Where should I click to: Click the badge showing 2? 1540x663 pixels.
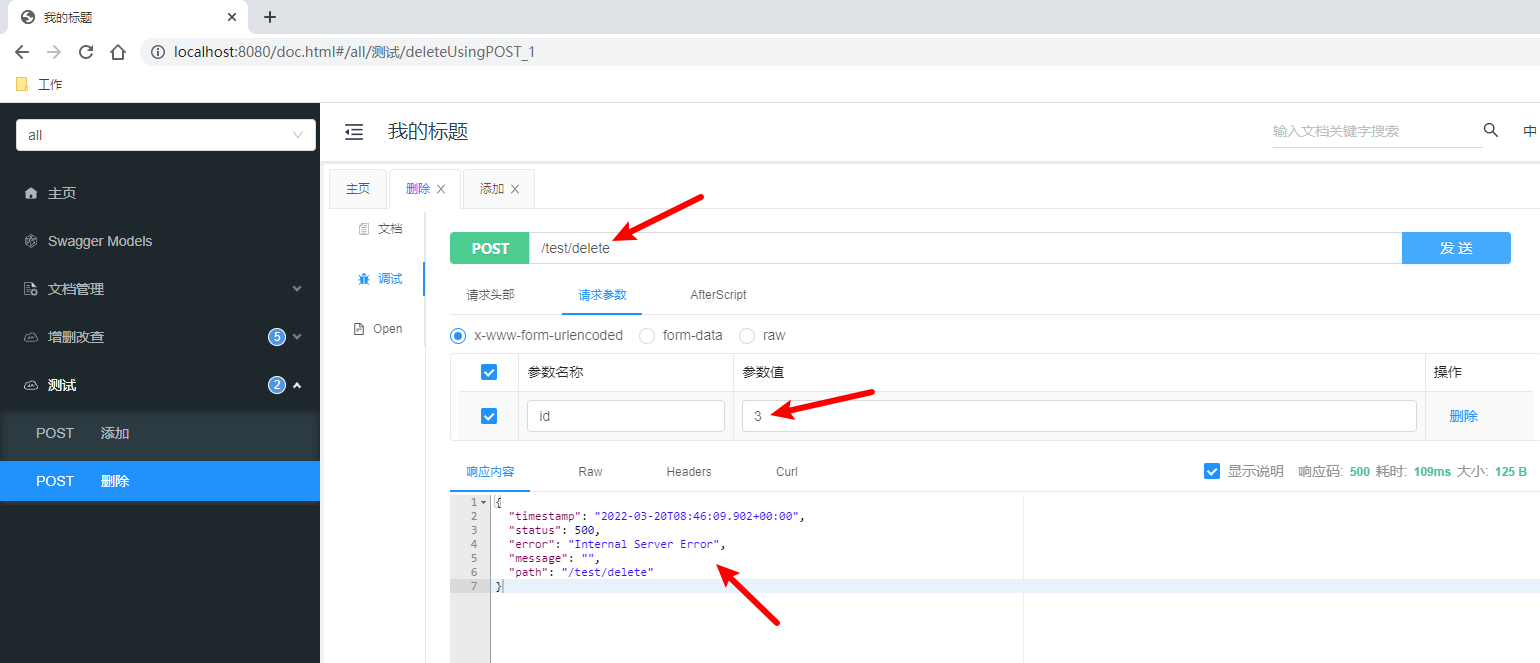point(277,385)
